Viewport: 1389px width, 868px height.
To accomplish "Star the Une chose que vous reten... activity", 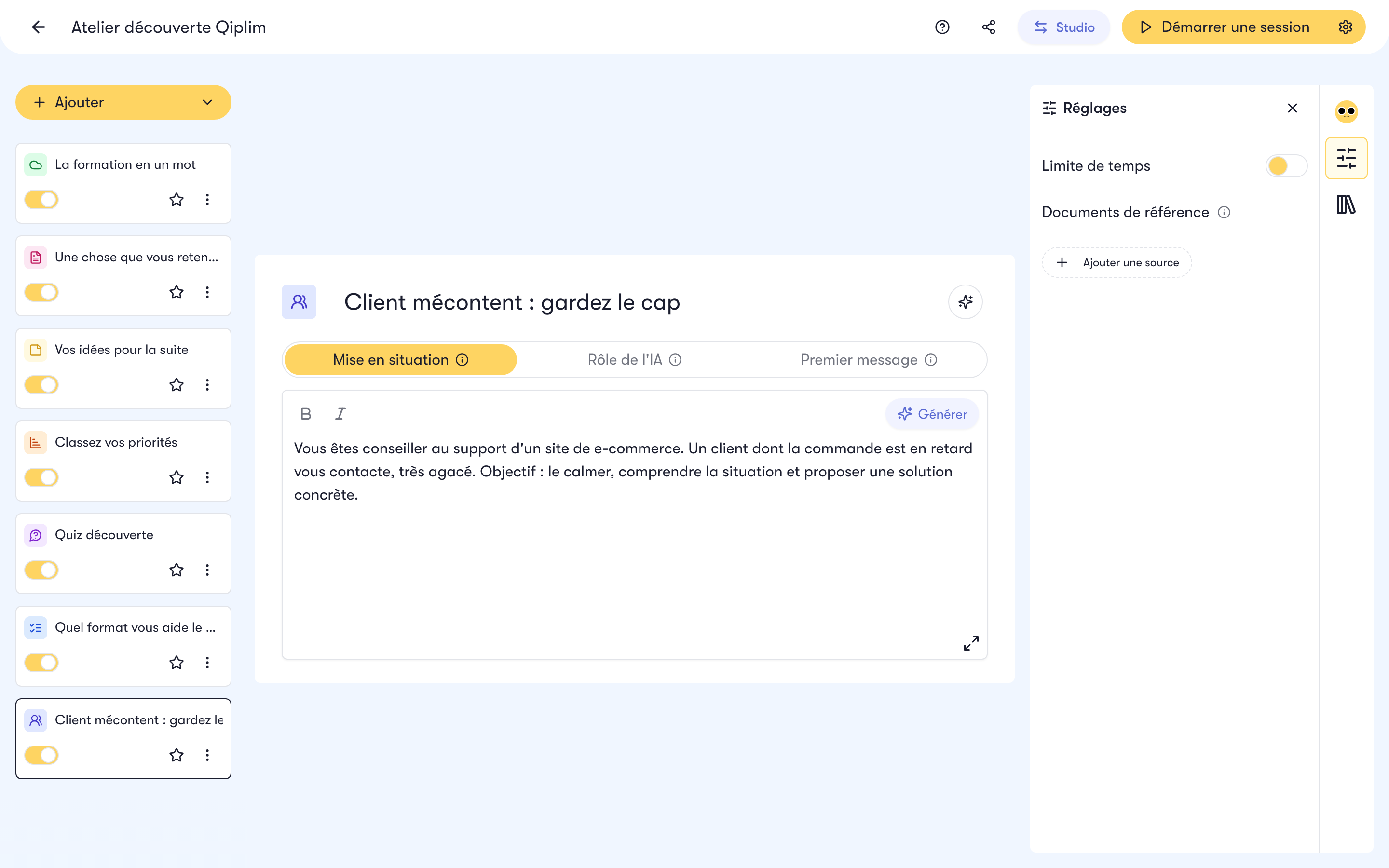I will (176, 292).
